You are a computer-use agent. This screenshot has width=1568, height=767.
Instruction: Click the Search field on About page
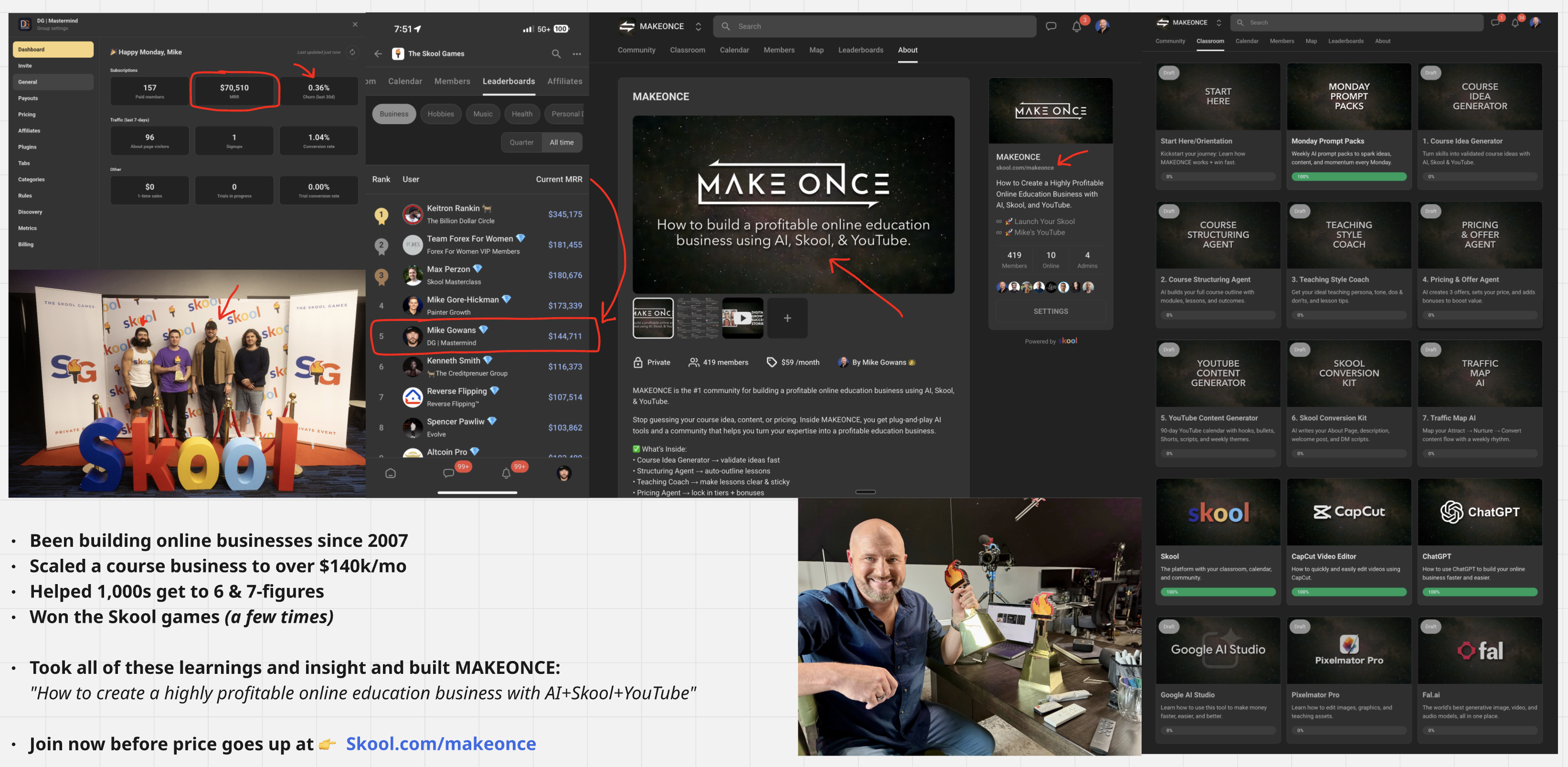point(874,26)
